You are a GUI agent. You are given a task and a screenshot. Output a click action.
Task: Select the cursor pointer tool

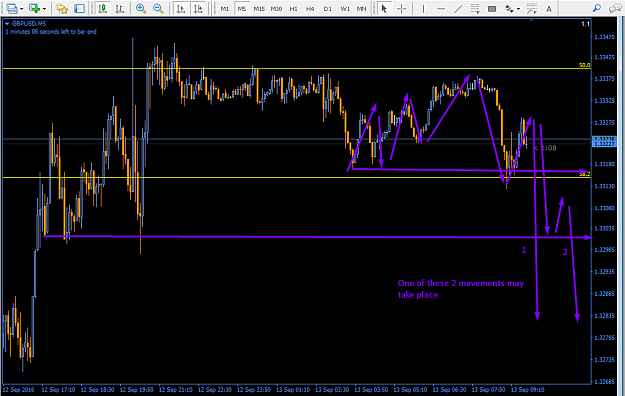[x=384, y=8]
